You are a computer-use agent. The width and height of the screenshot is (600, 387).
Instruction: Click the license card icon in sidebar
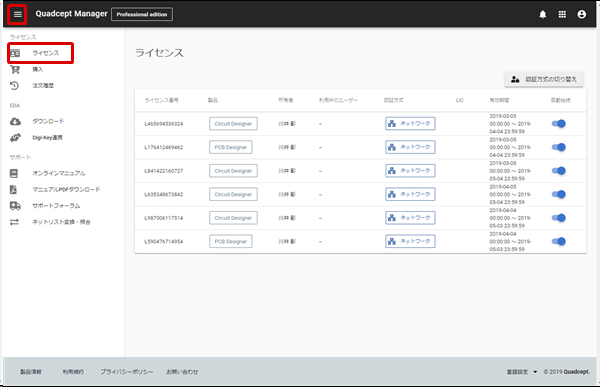(x=15, y=53)
